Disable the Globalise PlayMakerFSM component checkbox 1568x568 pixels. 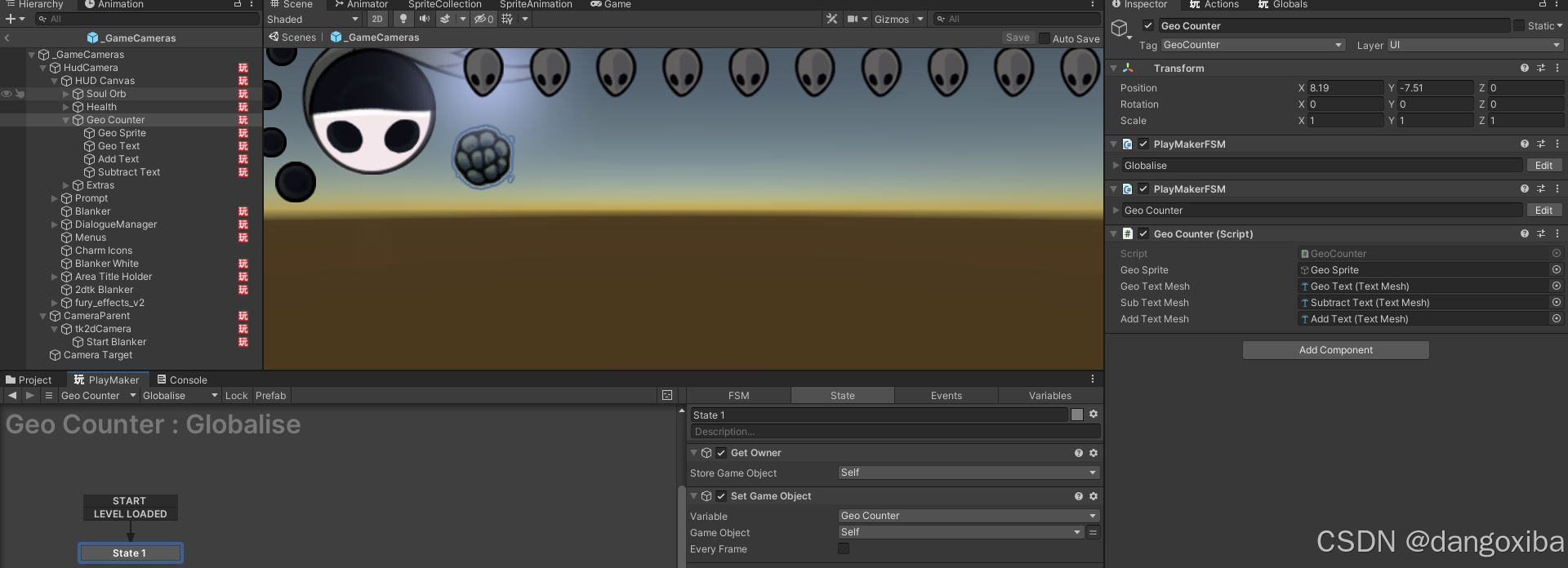click(1143, 144)
